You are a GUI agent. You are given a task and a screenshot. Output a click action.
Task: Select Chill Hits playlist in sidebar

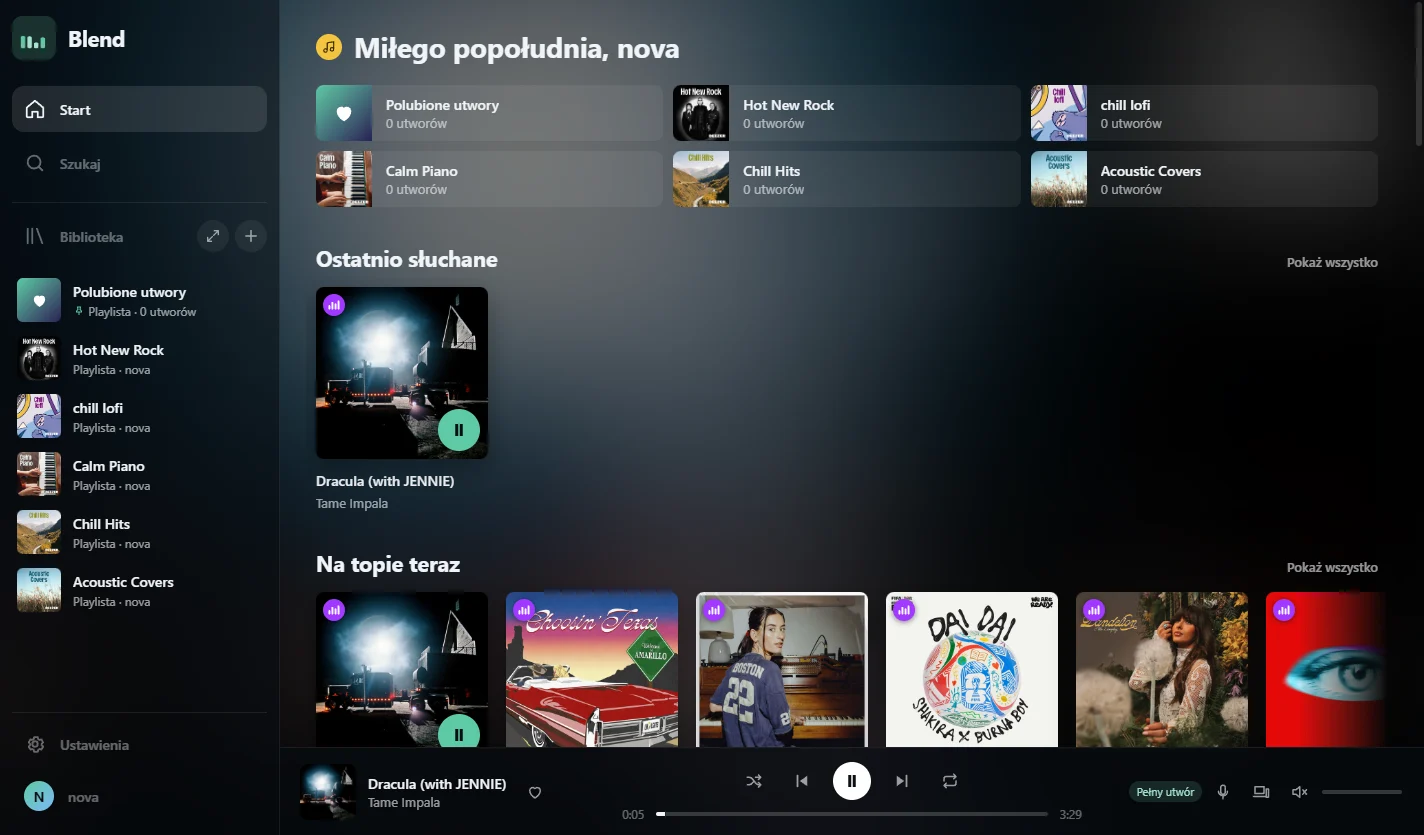139,532
